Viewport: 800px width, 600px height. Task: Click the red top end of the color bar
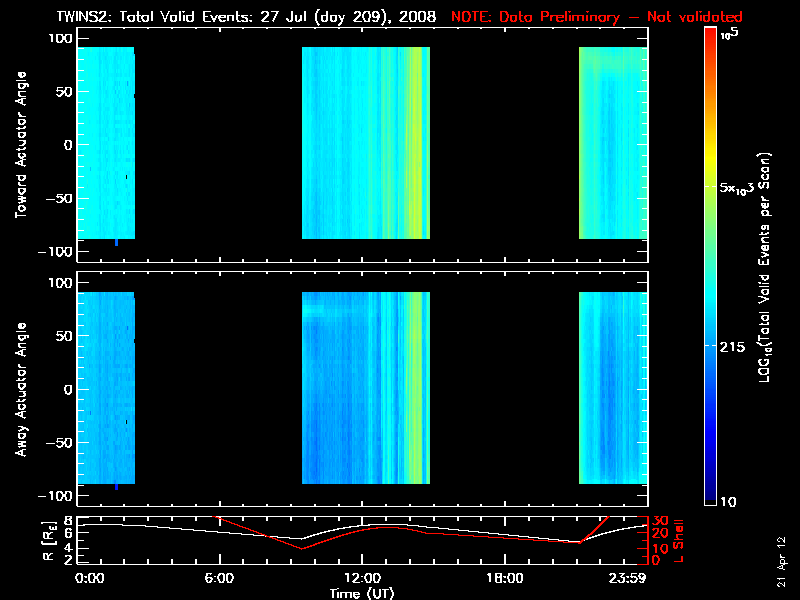(710, 35)
